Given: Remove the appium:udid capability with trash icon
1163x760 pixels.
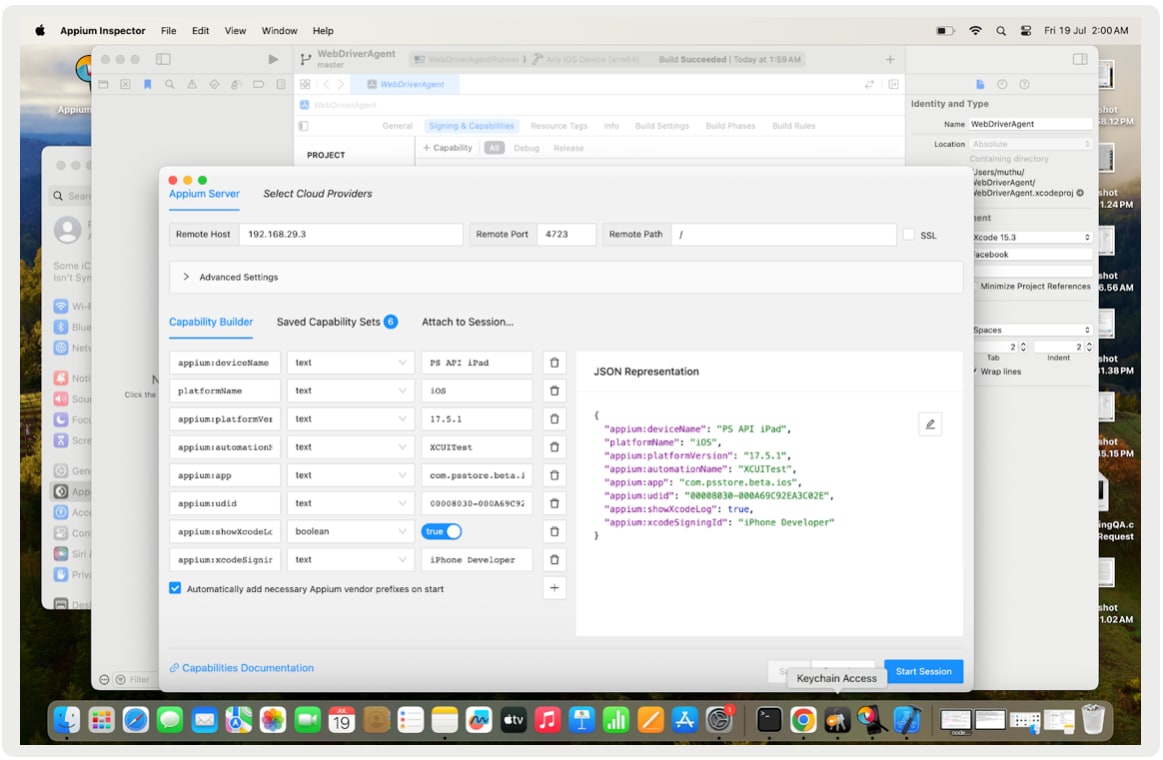Looking at the screenshot, I should [x=554, y=503].
